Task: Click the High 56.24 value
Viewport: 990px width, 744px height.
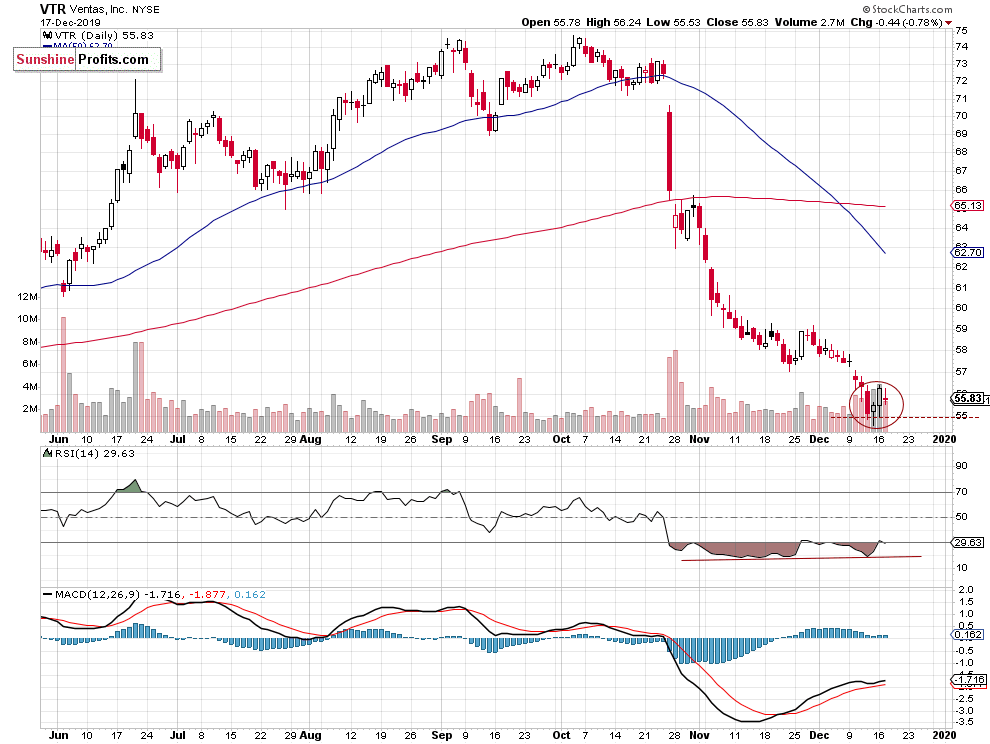Action: (x=614, y=22)
